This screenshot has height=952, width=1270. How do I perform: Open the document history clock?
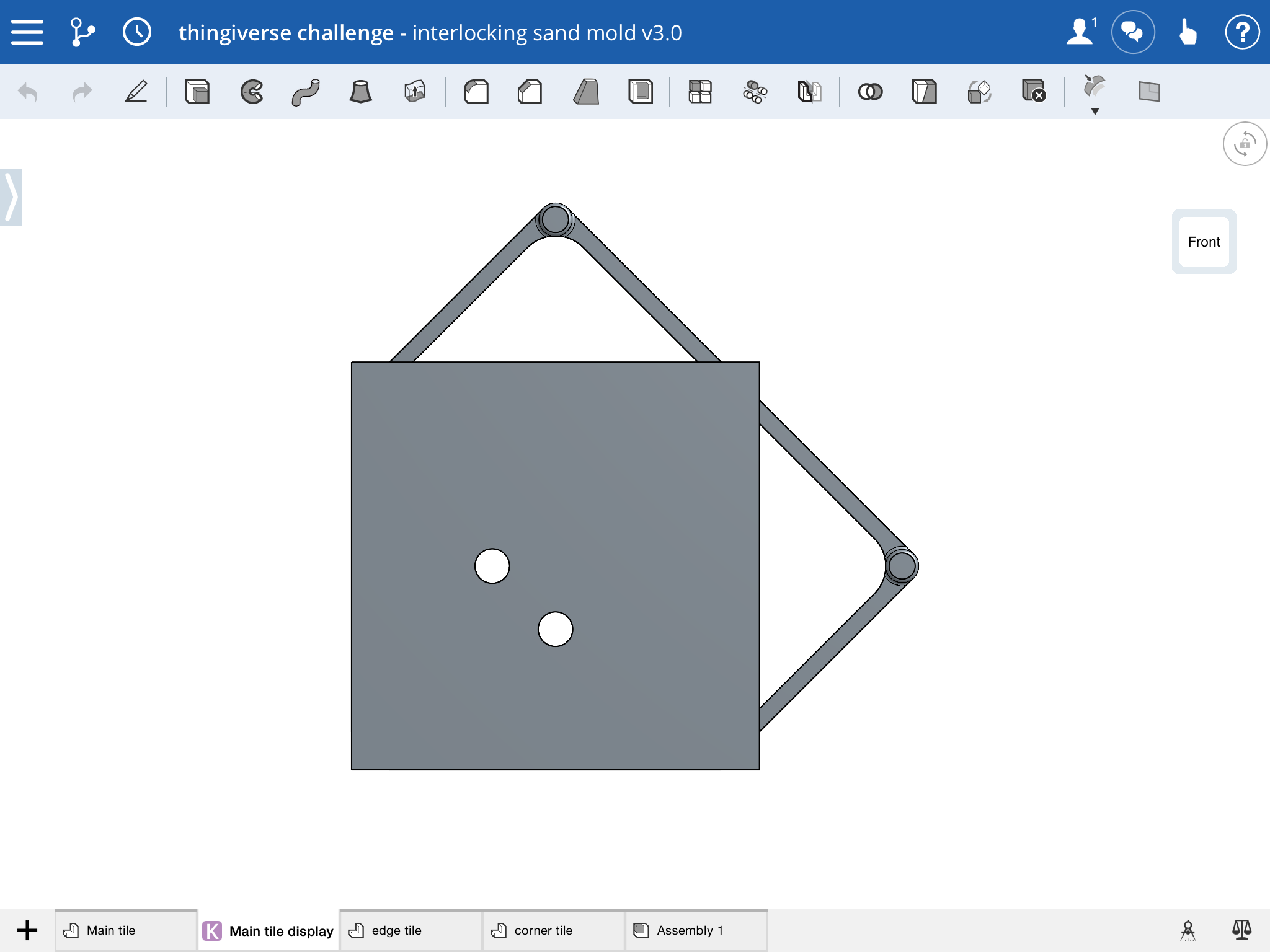coord(136,32)
